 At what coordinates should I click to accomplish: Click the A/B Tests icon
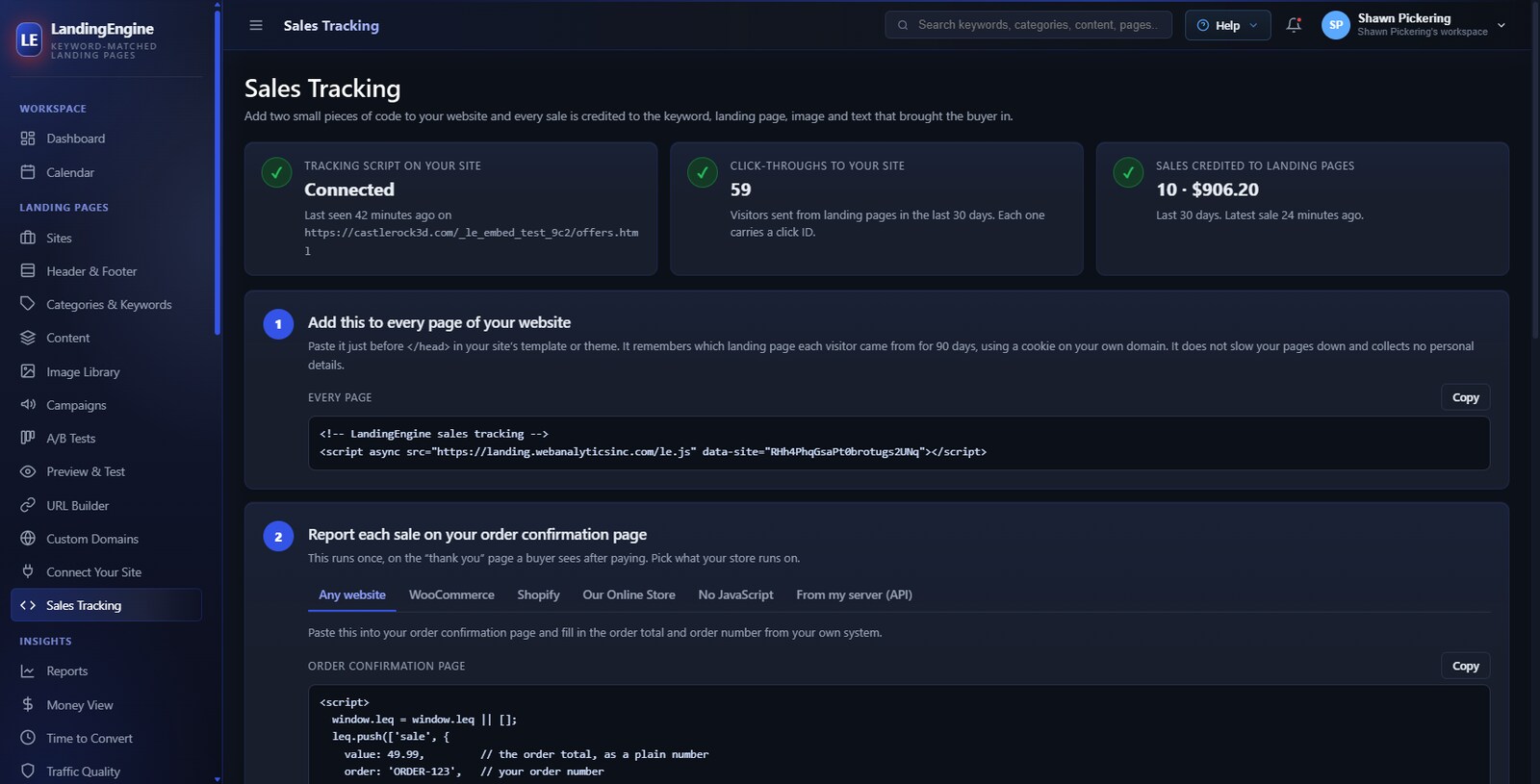(x=28, y=438)
